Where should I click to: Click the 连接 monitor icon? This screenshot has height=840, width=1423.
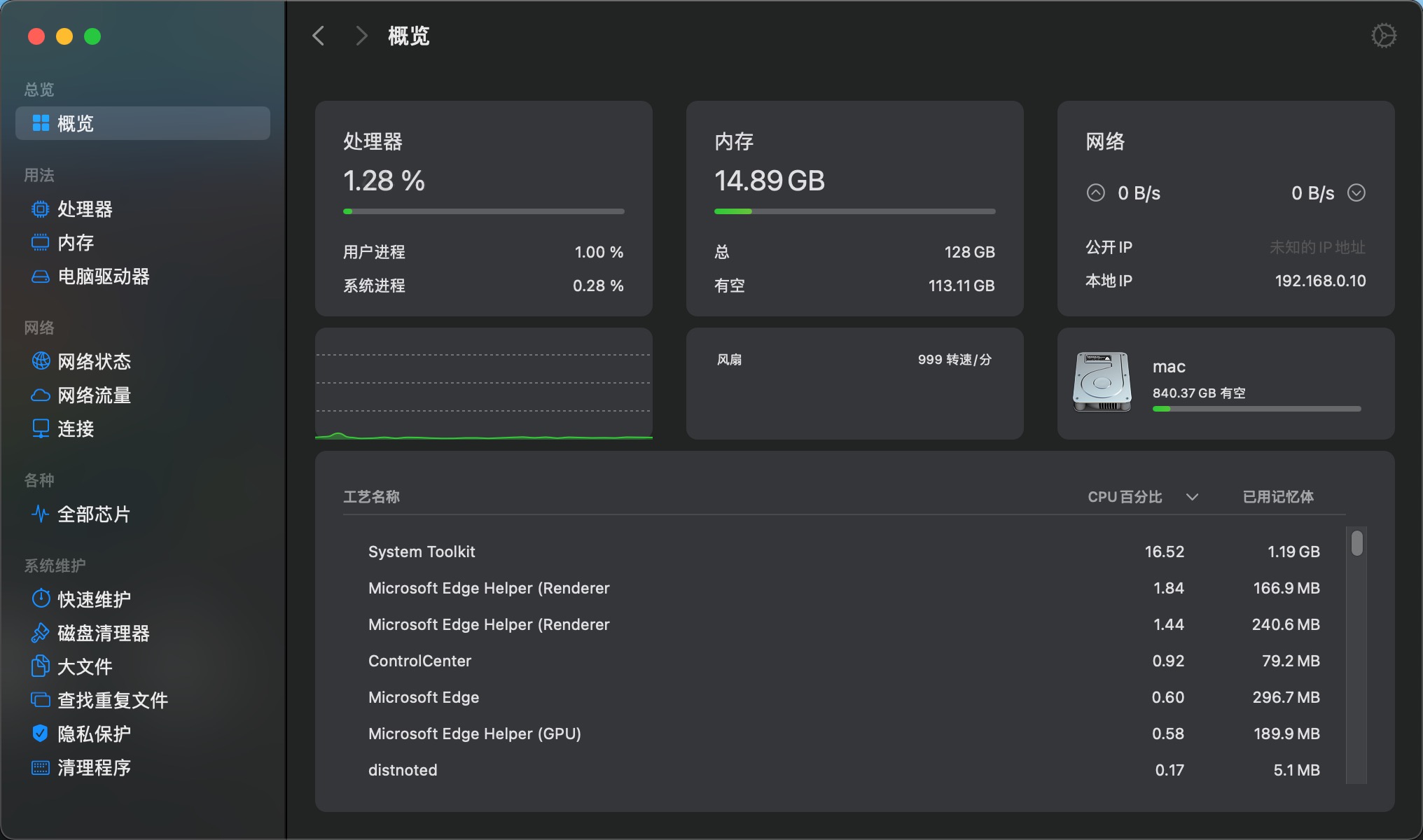[41, 428]
